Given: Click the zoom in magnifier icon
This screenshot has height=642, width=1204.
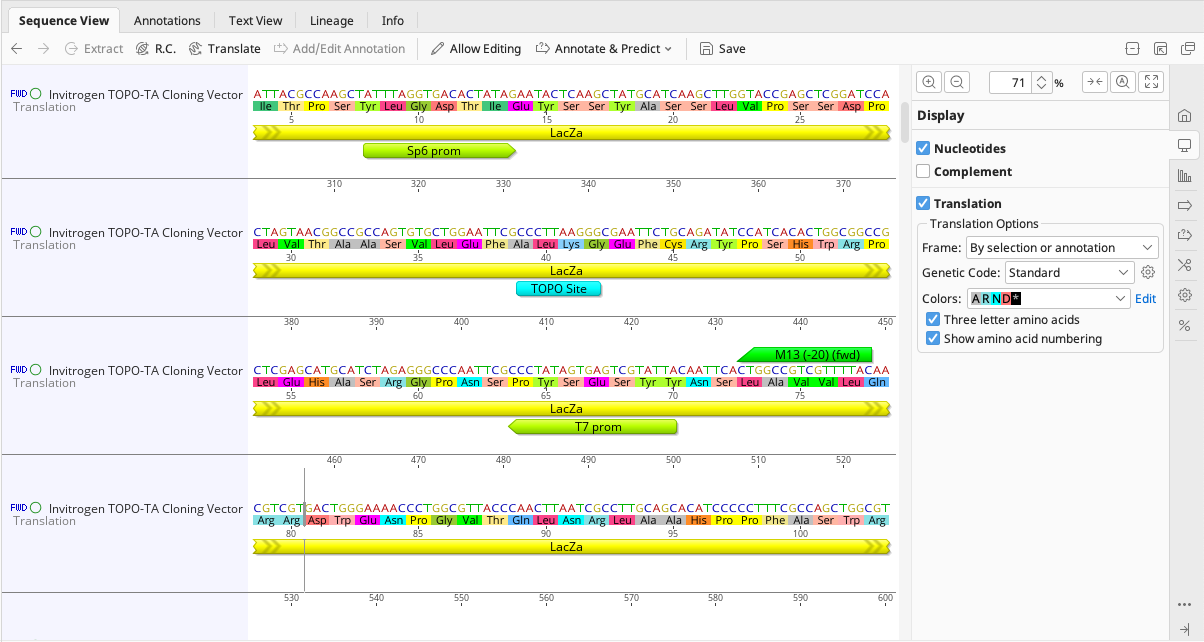Looking at the screenshot, I should 929,83.
